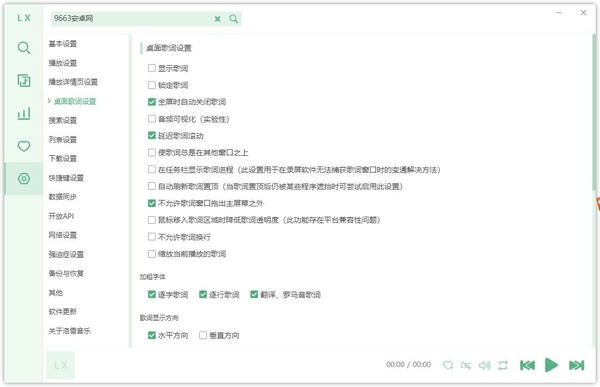
Task: Uncheck bold font for 逐行歌词
Action: 203,294
